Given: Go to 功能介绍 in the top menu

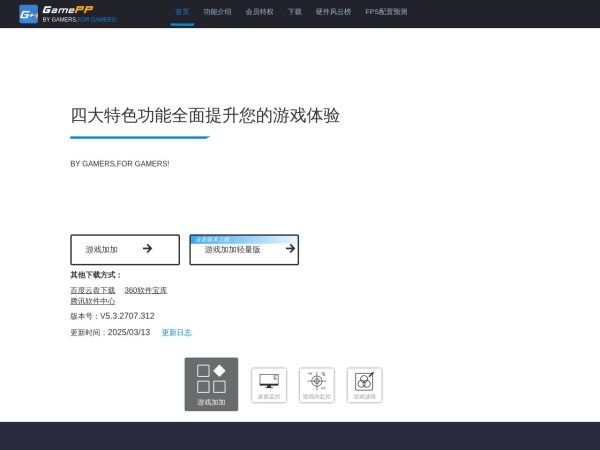Looking at the screenshot, I should [217, 12].
